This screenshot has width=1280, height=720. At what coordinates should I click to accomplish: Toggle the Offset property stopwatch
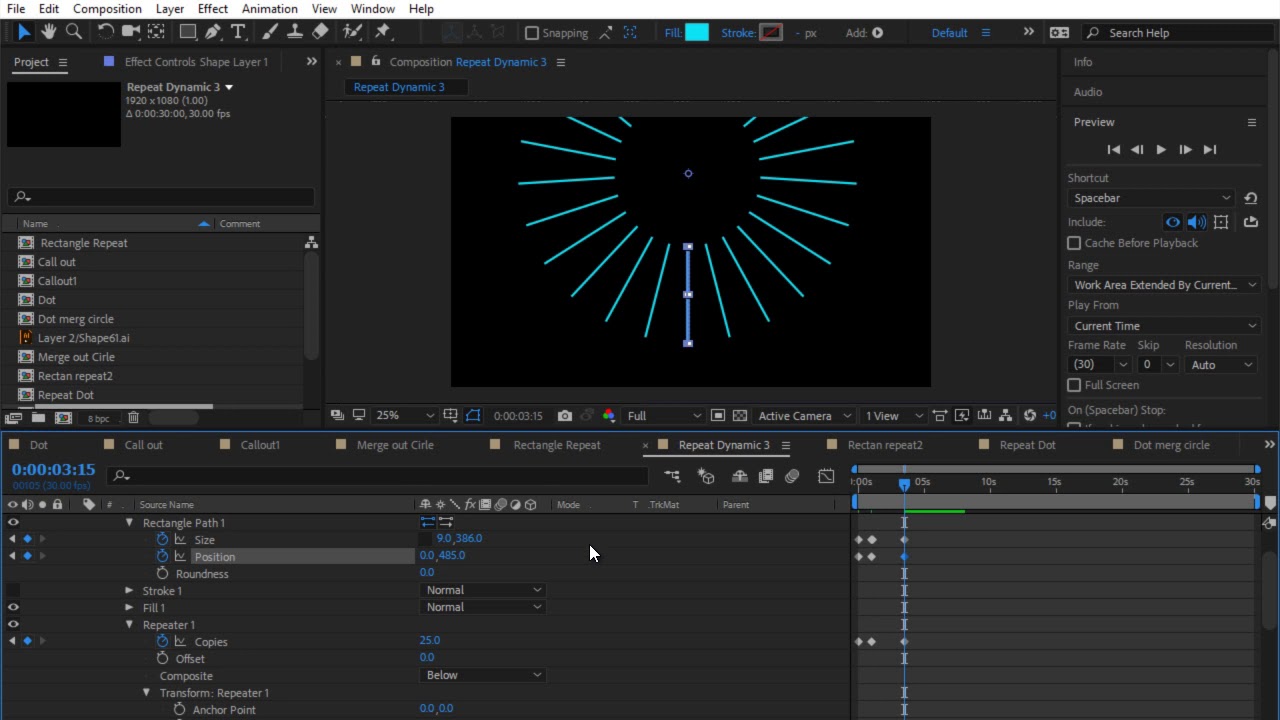click(162, 659)
